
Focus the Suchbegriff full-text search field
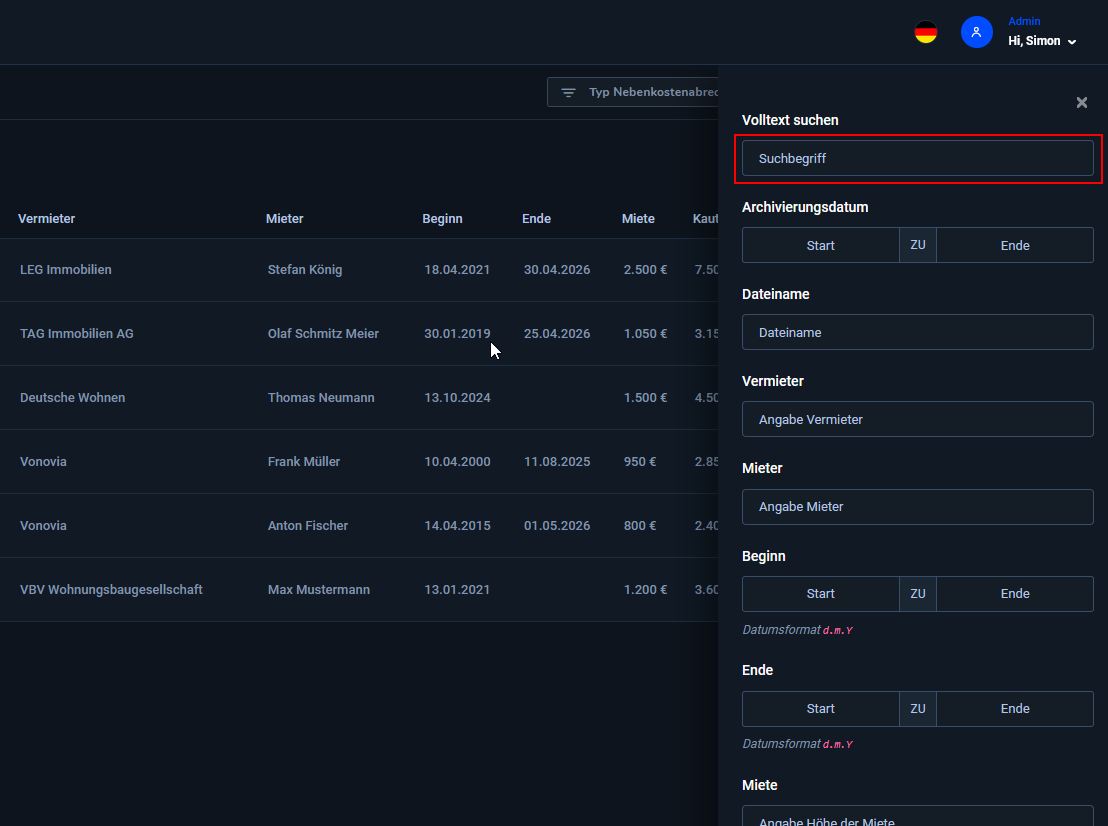tap(917, 158)
